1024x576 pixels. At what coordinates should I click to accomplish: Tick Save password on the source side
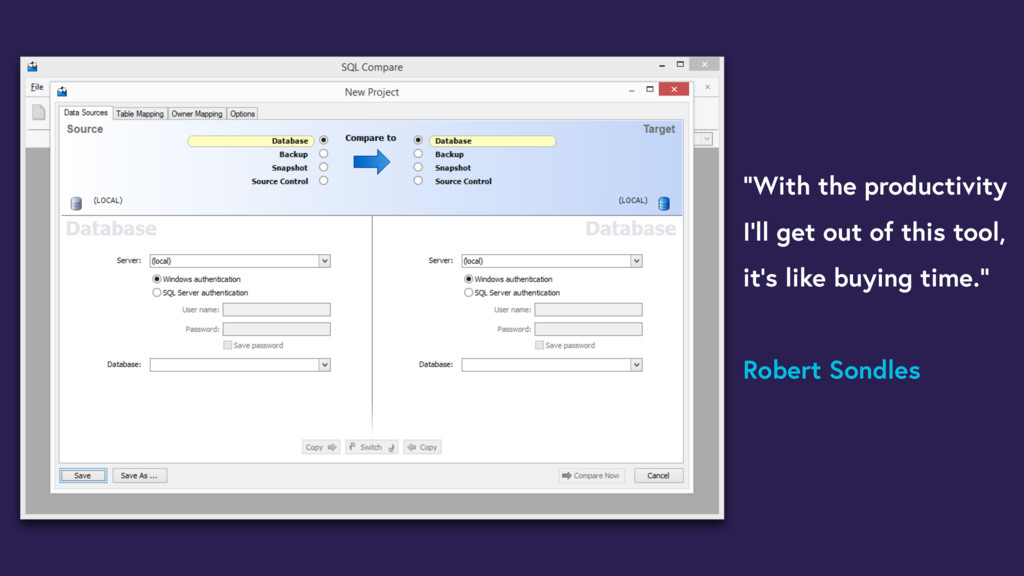(x=227, y=345)
